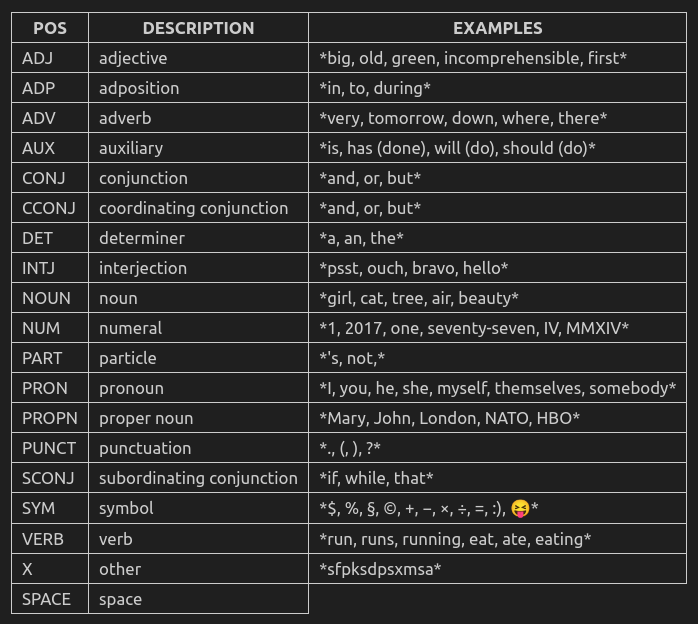Click the pronoun examples cell starting with '*I, you'
The image size is (698, 624).
point(497,388)
